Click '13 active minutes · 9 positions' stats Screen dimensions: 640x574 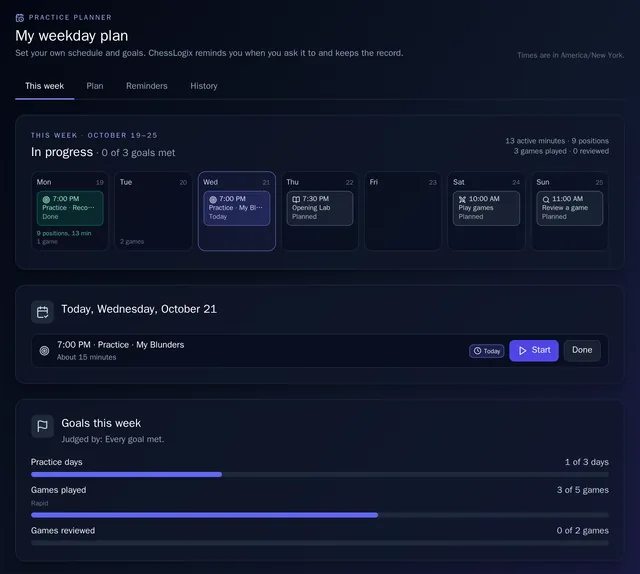point(557,141)
